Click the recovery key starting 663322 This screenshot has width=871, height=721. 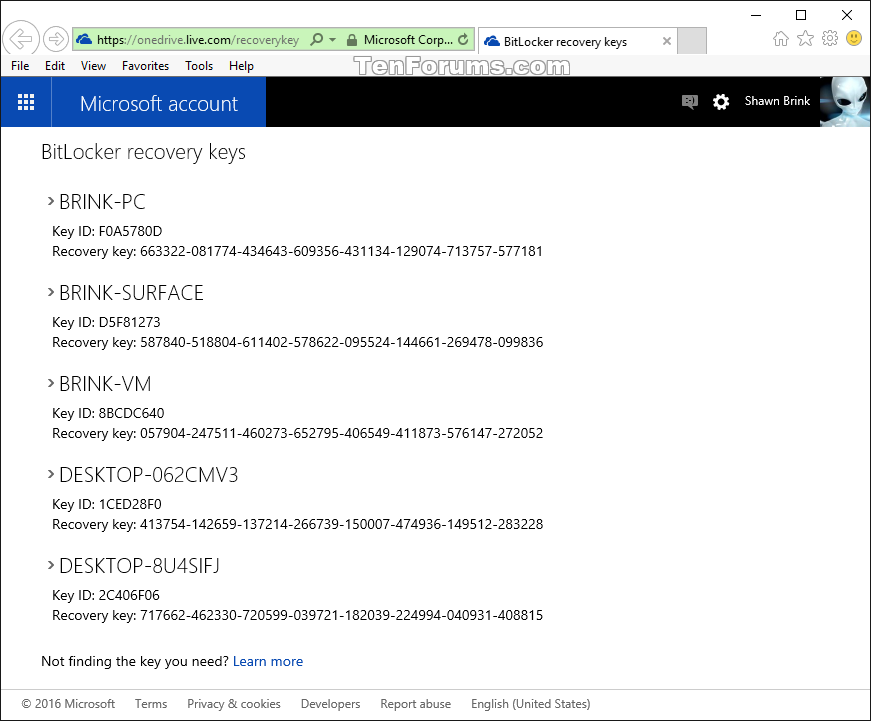tap(341, 251)
